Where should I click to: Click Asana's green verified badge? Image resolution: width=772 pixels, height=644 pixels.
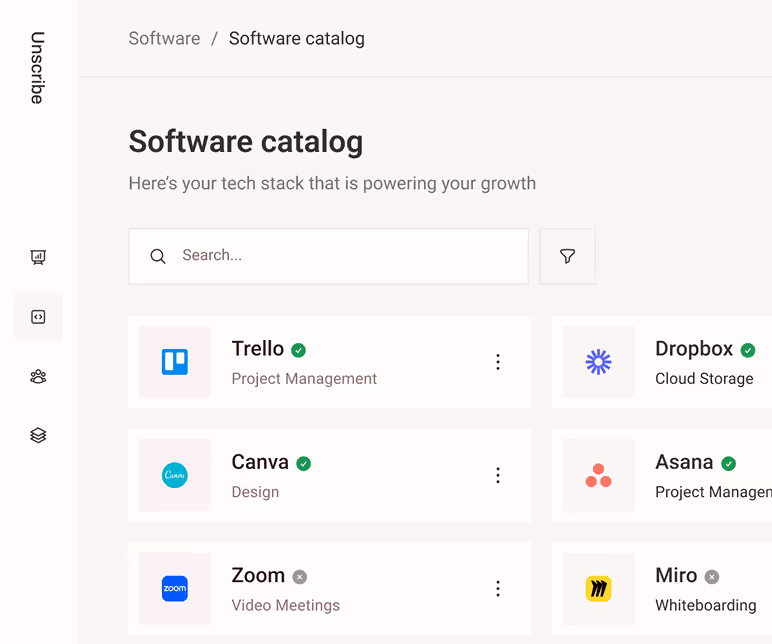pos(729,463)
